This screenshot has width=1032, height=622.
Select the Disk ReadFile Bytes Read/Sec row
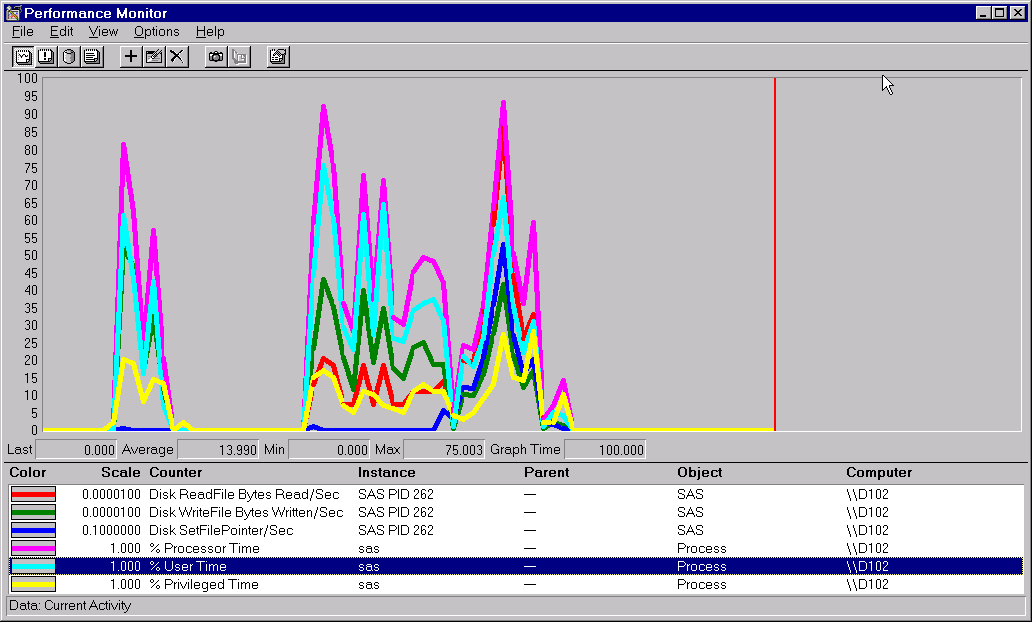tap(243, 494)
